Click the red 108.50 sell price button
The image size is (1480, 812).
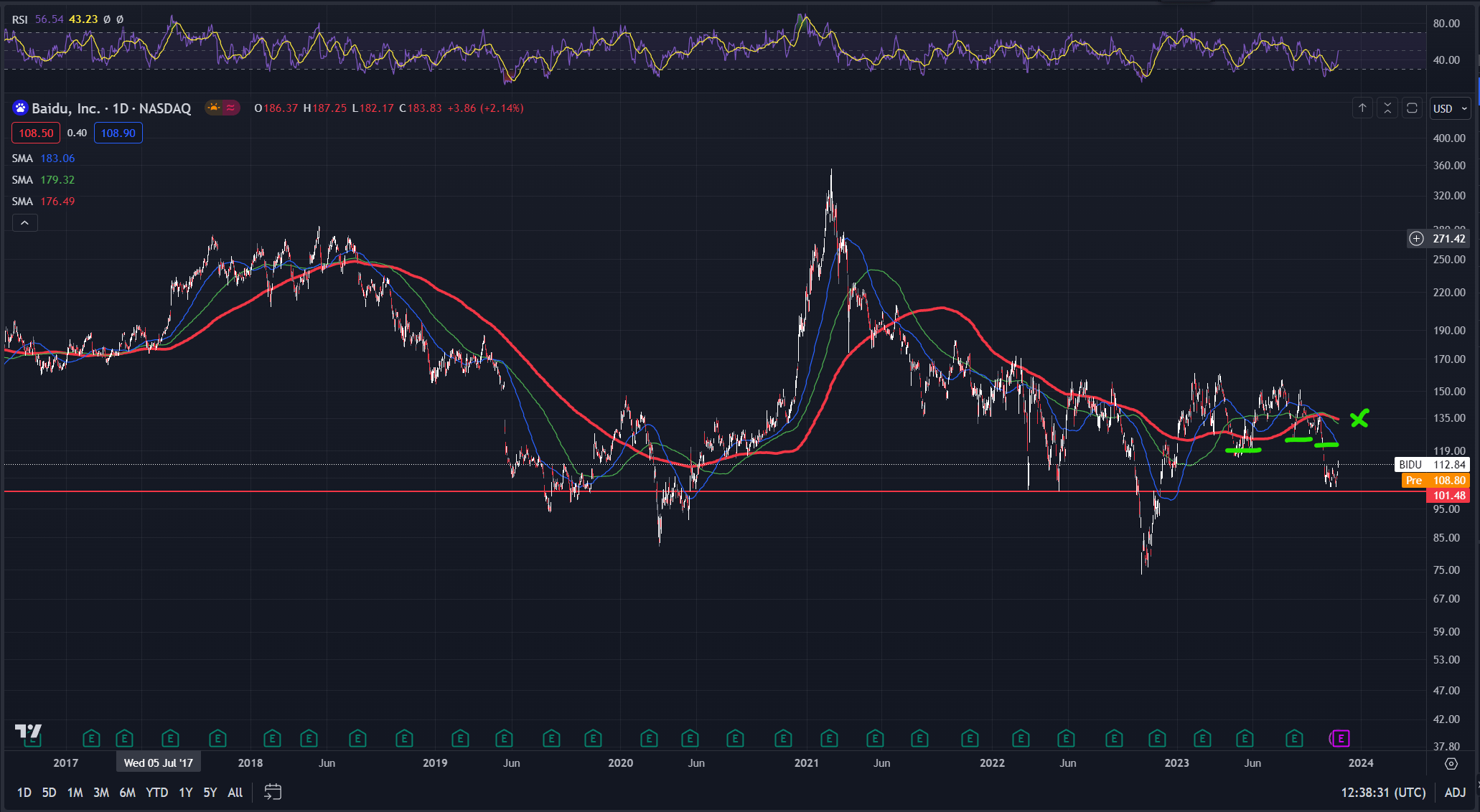point(36,133)
